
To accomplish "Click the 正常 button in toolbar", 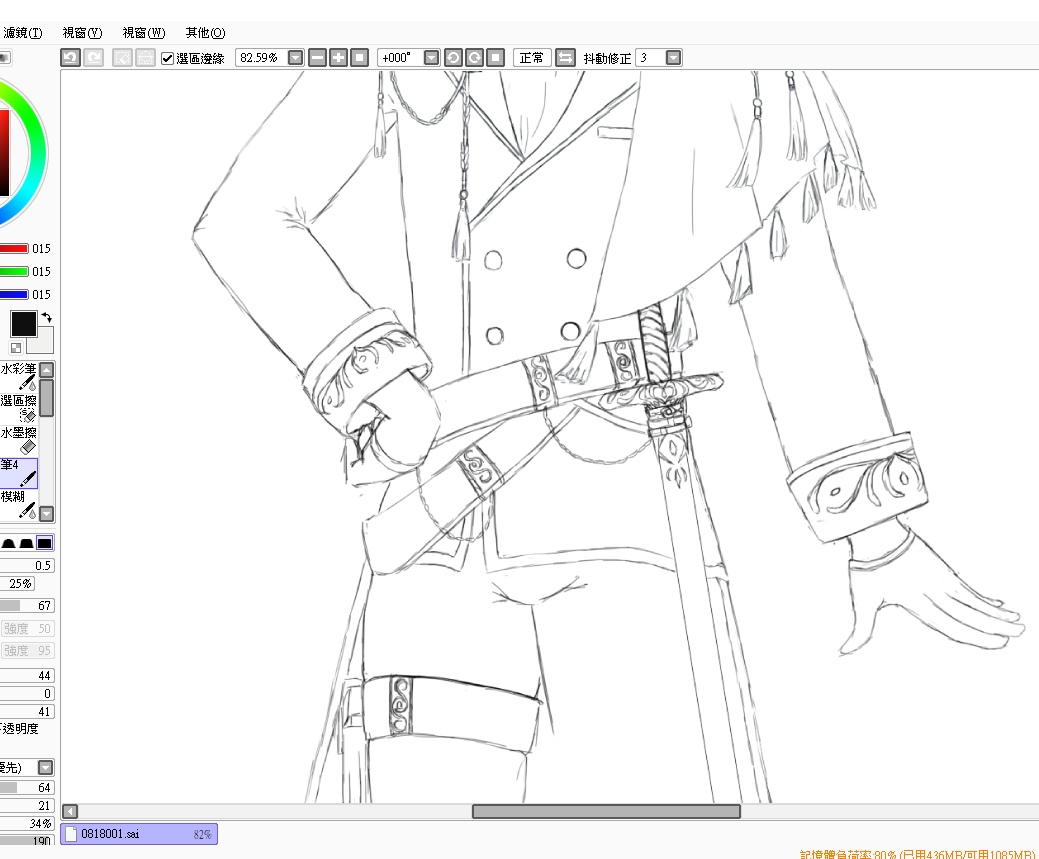I will [531, 58].
